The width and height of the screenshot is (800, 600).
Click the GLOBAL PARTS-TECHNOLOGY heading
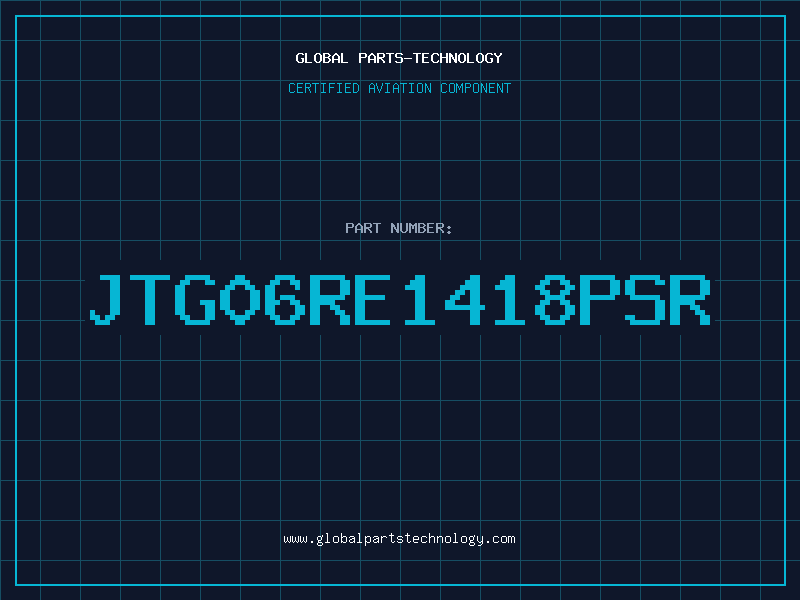[x=399, y=58]
